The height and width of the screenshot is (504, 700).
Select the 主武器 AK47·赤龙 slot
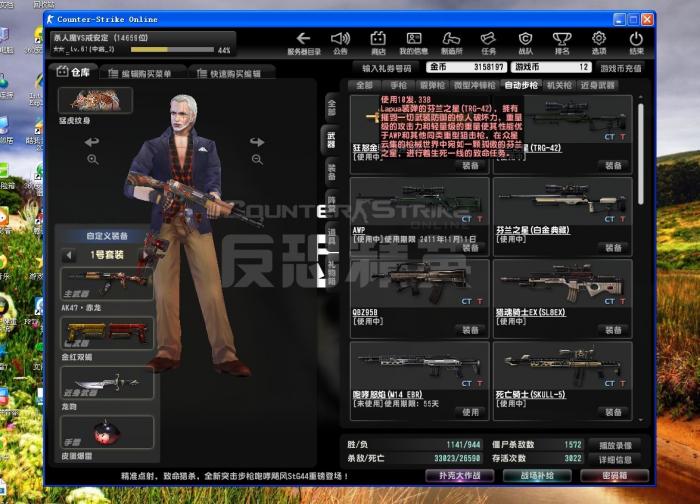click(107, 284)
